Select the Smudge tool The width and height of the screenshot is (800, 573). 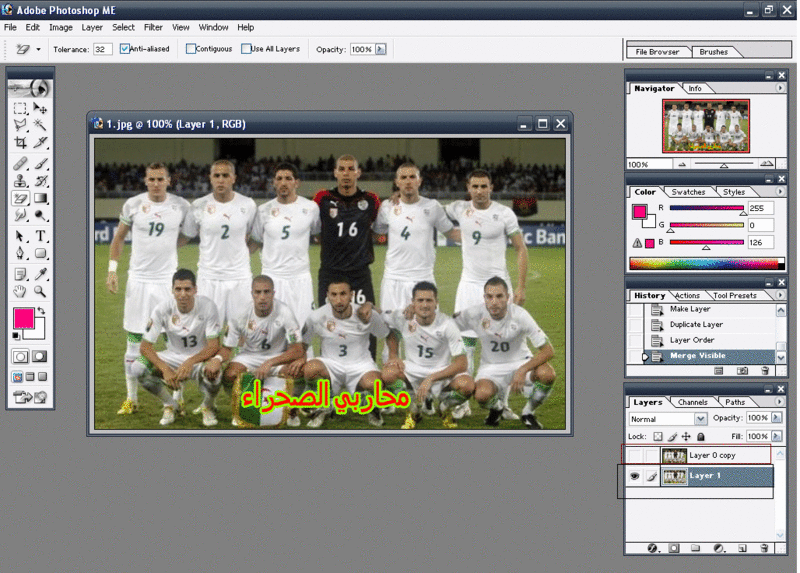[20, 215]
